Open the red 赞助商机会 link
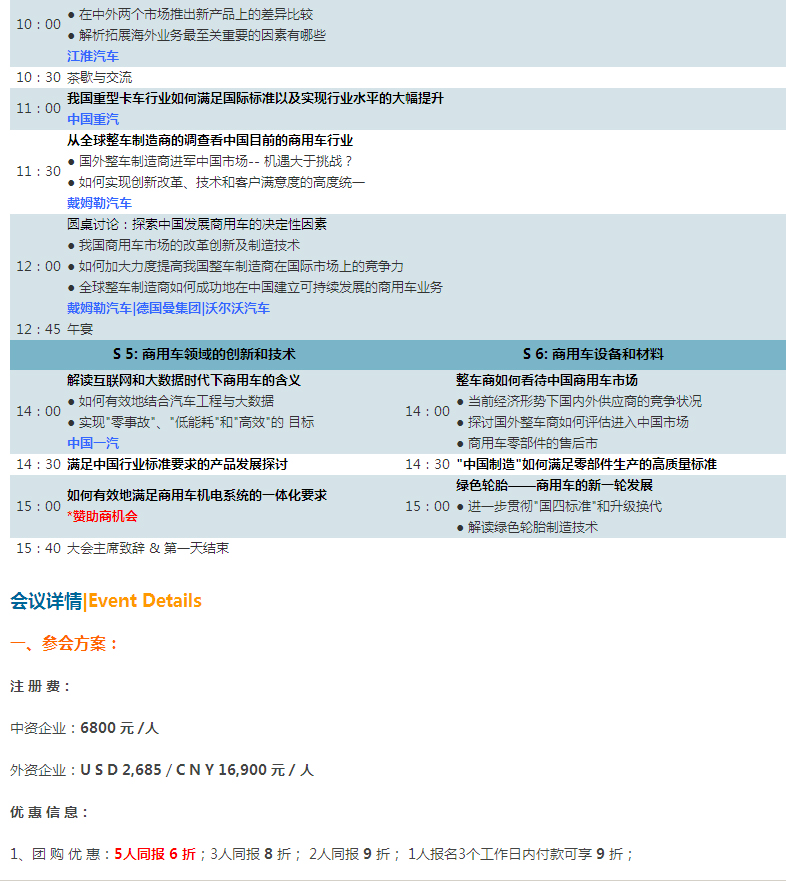The width and height of the screenshot is (786, 881). tap(102, 516)
